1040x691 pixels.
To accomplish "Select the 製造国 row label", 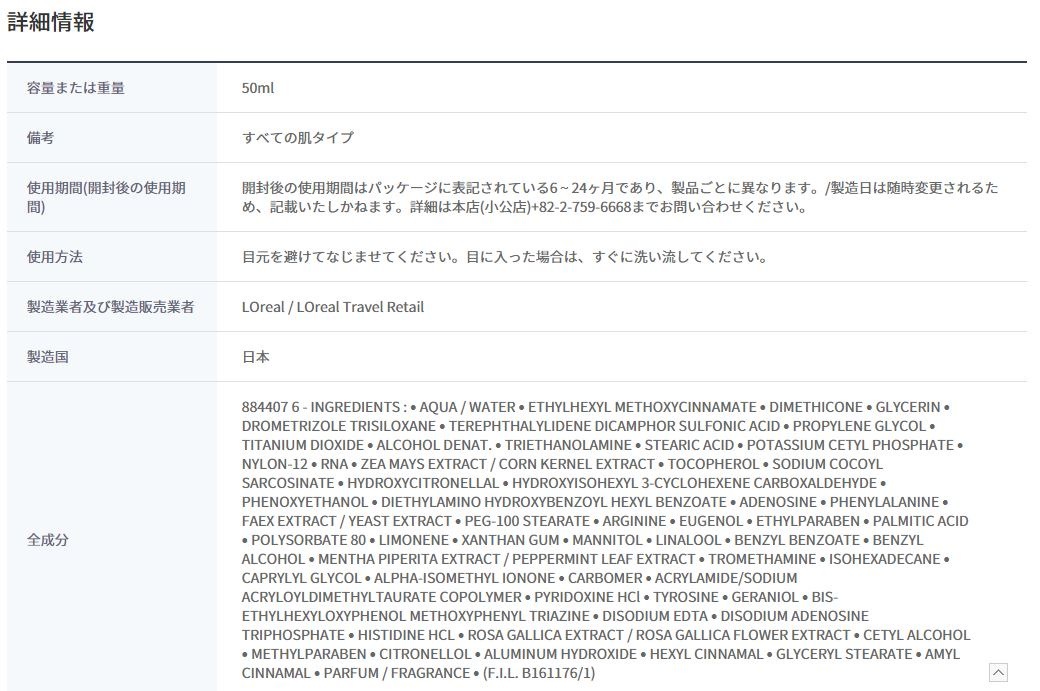I will coord(48,357).
